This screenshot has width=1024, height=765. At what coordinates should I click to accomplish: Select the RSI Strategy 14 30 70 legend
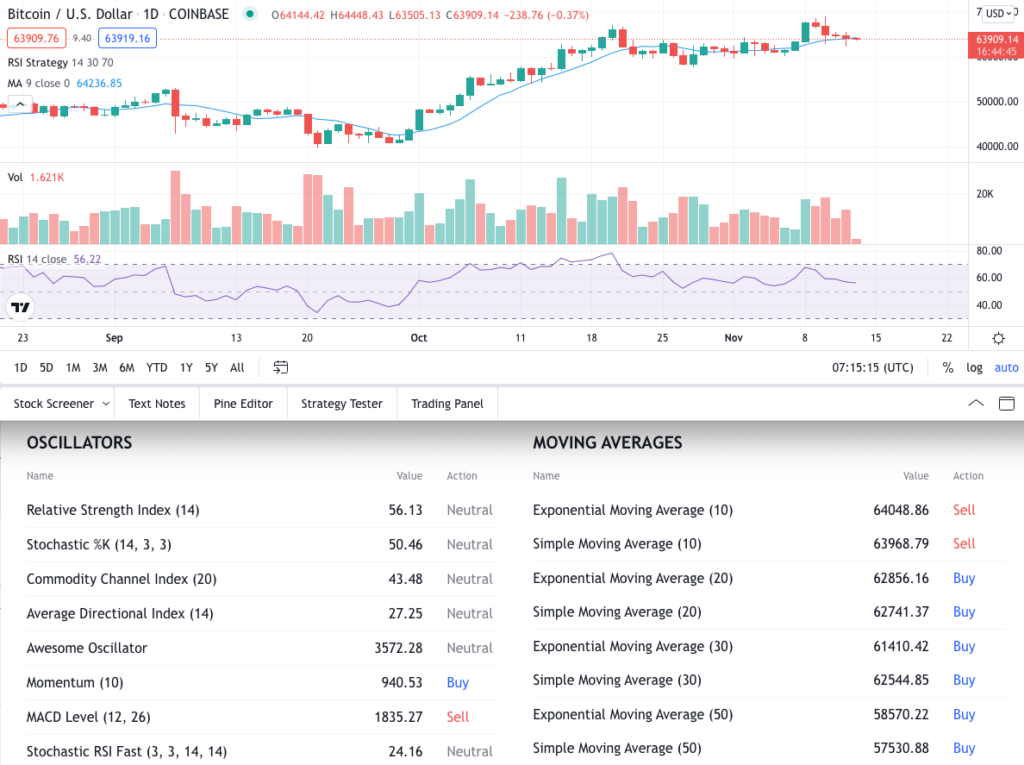[x=60, y=63]
